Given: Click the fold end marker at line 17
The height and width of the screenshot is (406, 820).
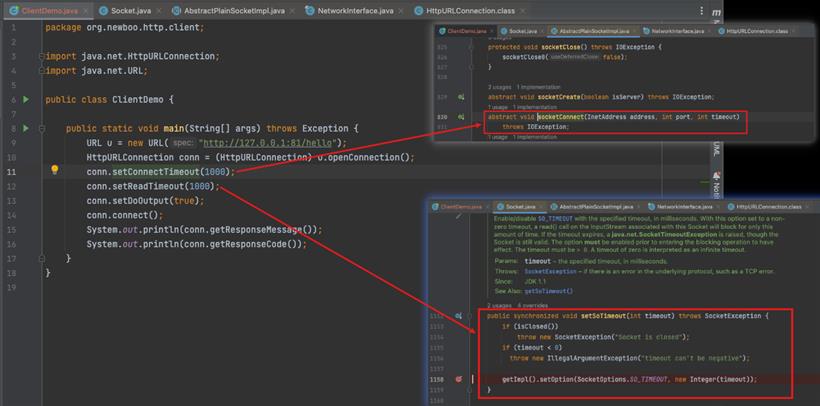Looking at the screenshot, I should pos(41,258).
